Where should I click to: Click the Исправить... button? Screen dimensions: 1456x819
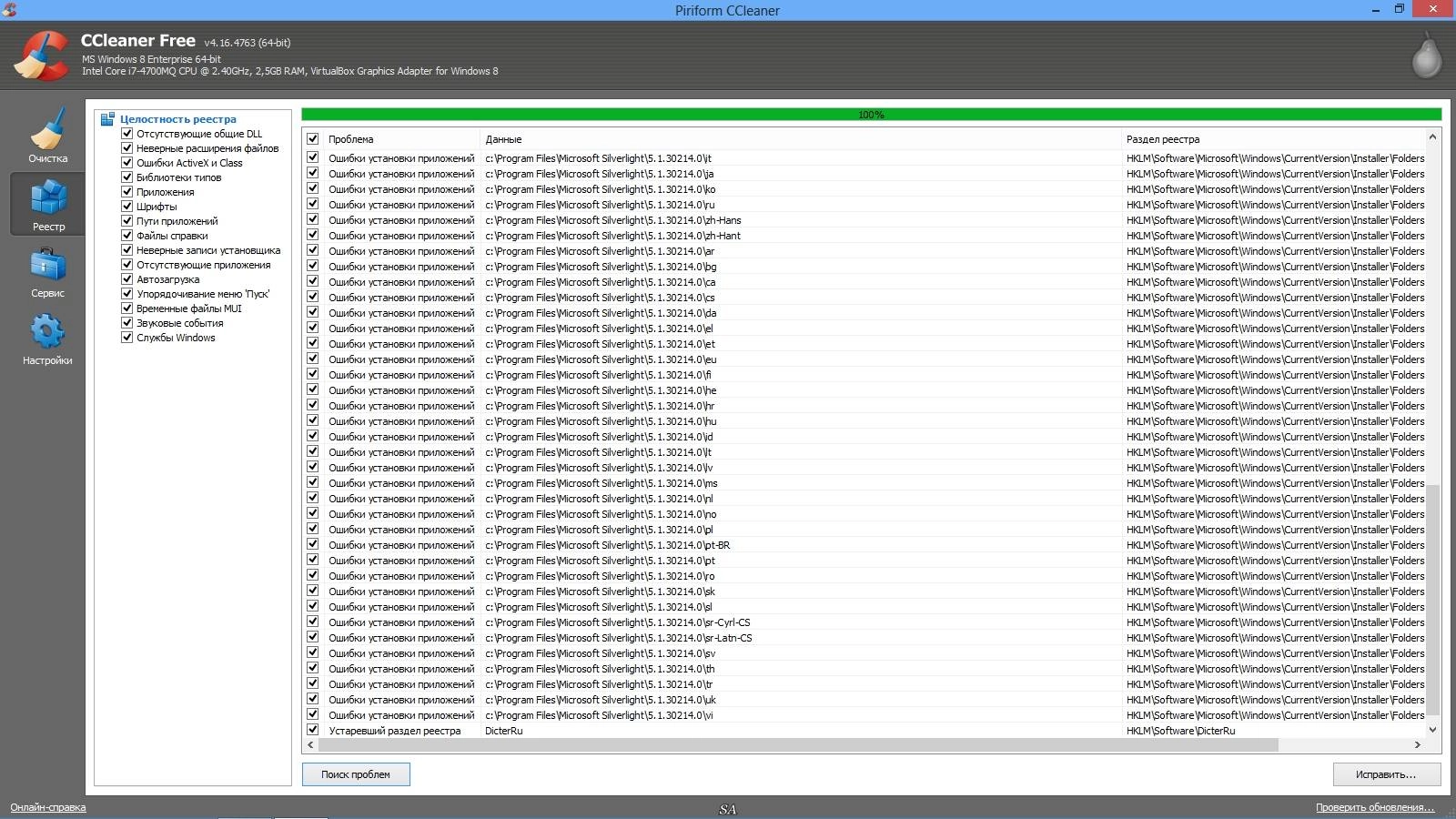[x=1386, y=774]
